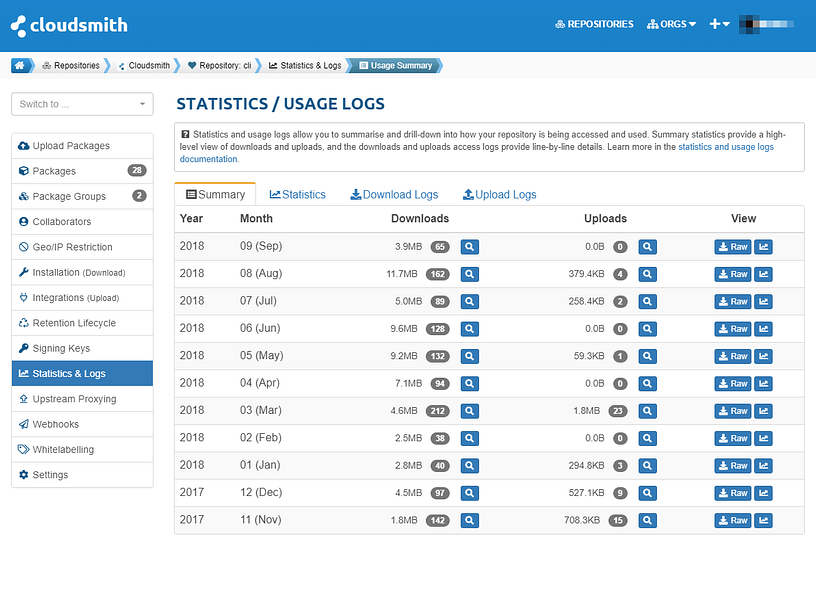The image size is (816, 600).
Task: View chart for 12 (Dec) 2017
Action: point(763,493)
